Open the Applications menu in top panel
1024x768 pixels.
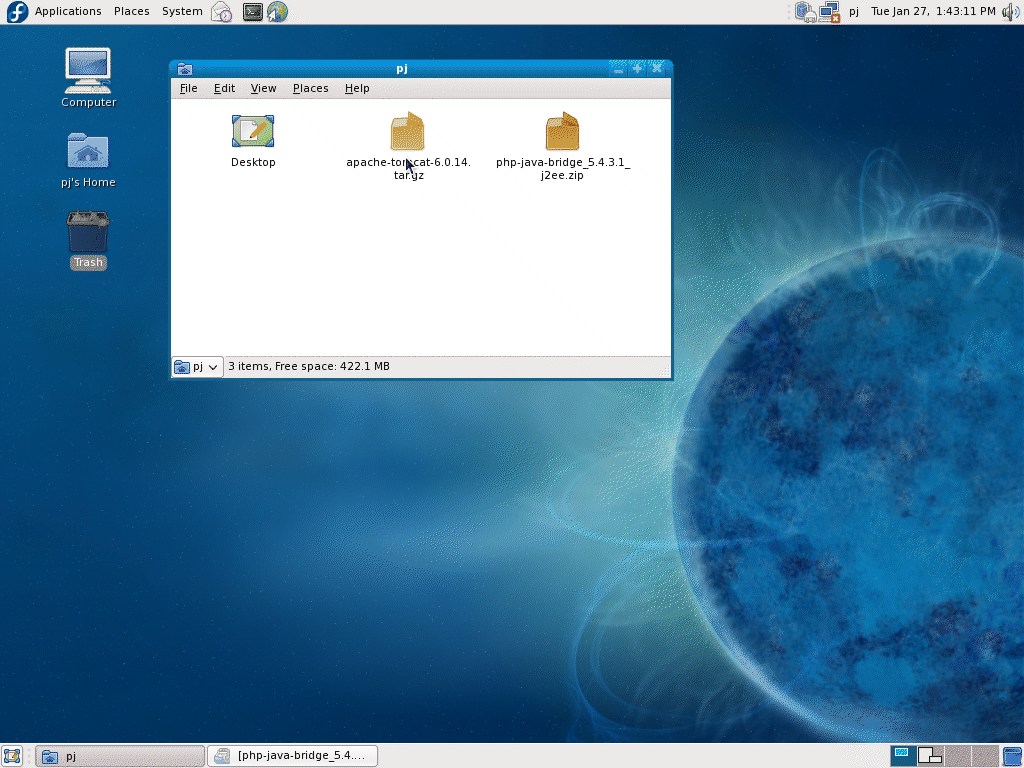(67, 12)
